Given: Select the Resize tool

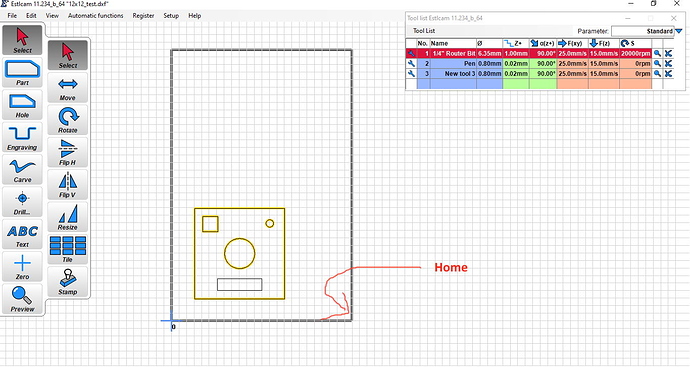Looking at the screenshot, I should pyautogui.click(x=68, y=217).
